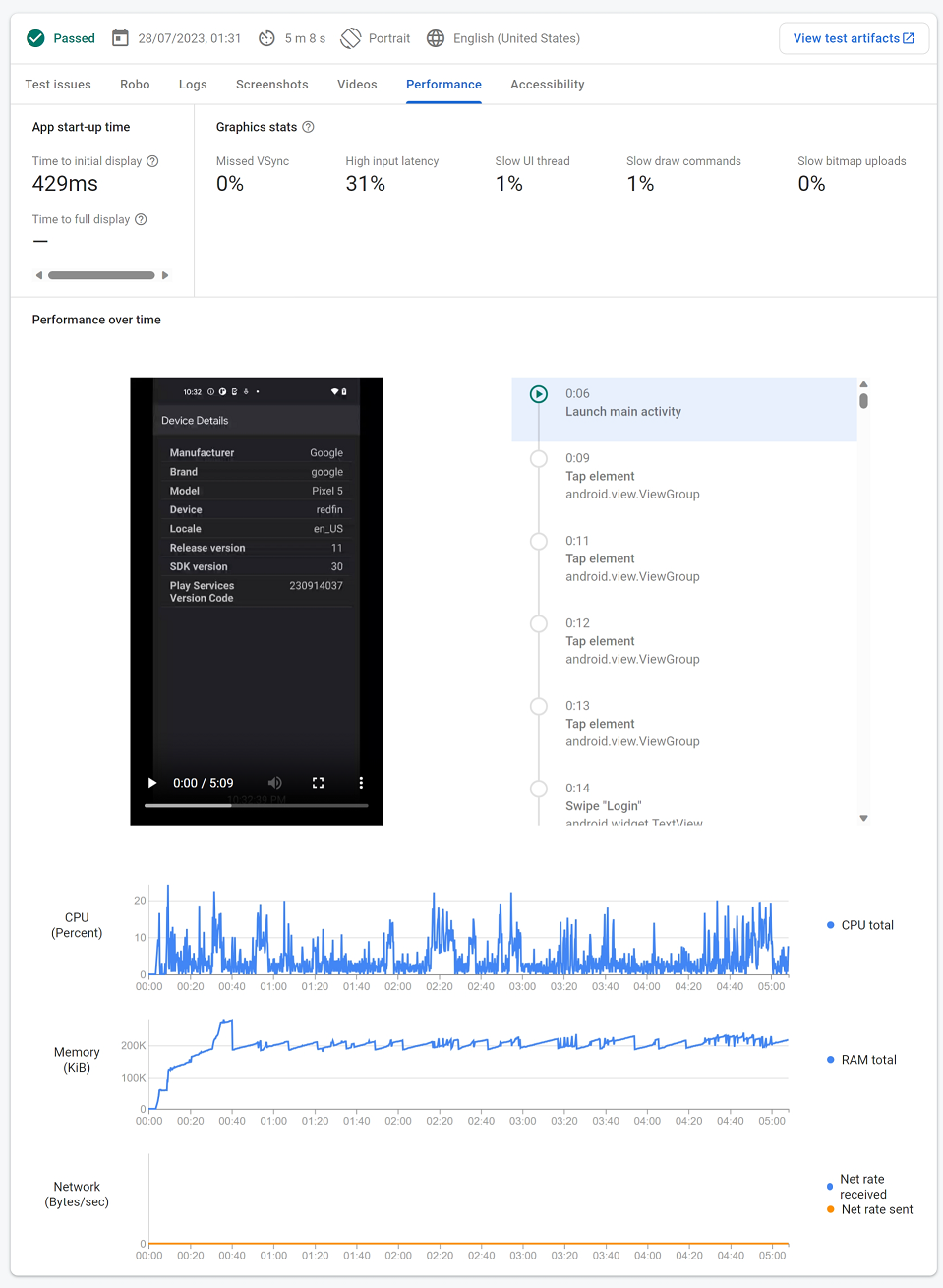Click the video progress bar
Screen dimensions: 943x1288
(x=257, y=805)
